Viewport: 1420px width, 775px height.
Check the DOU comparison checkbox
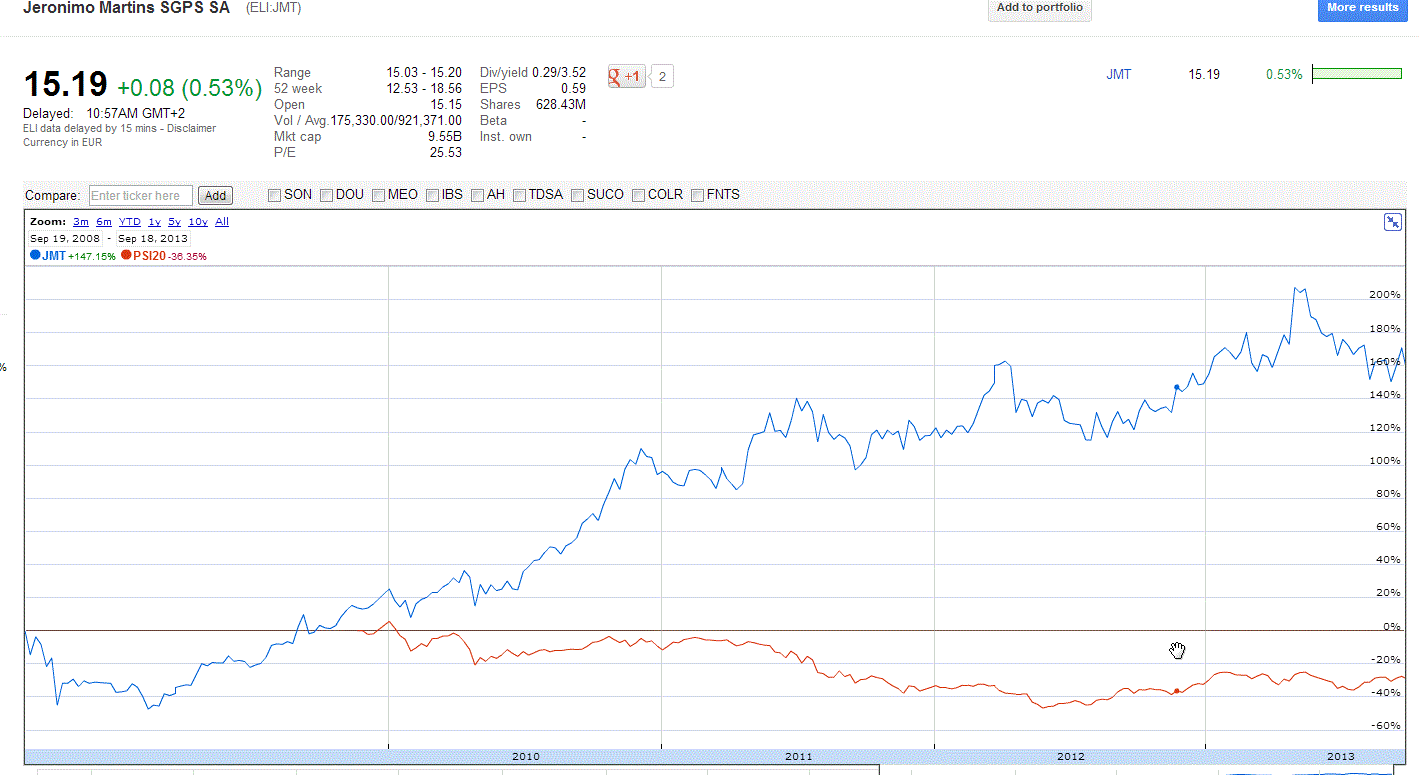(x=327, y=195)
